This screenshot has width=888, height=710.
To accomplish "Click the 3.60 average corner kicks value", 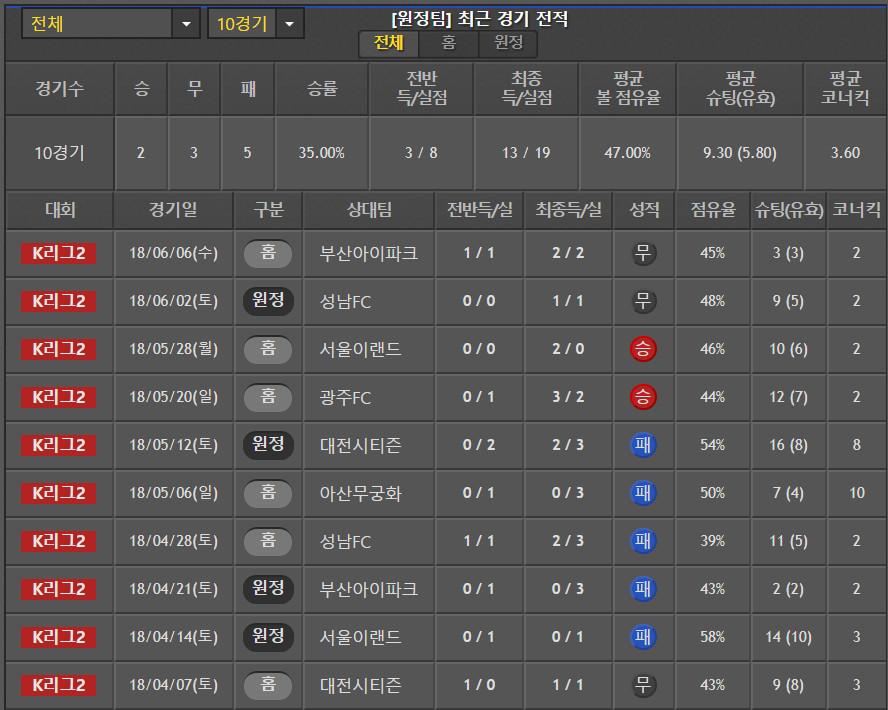I will tap(845, 153).
